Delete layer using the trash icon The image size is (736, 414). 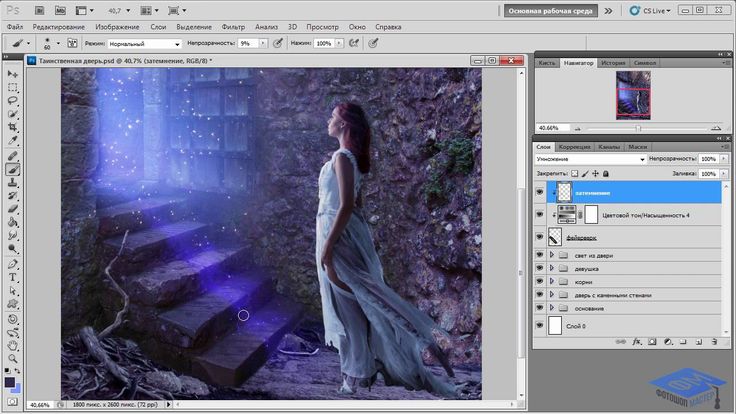tap(713, 341)
